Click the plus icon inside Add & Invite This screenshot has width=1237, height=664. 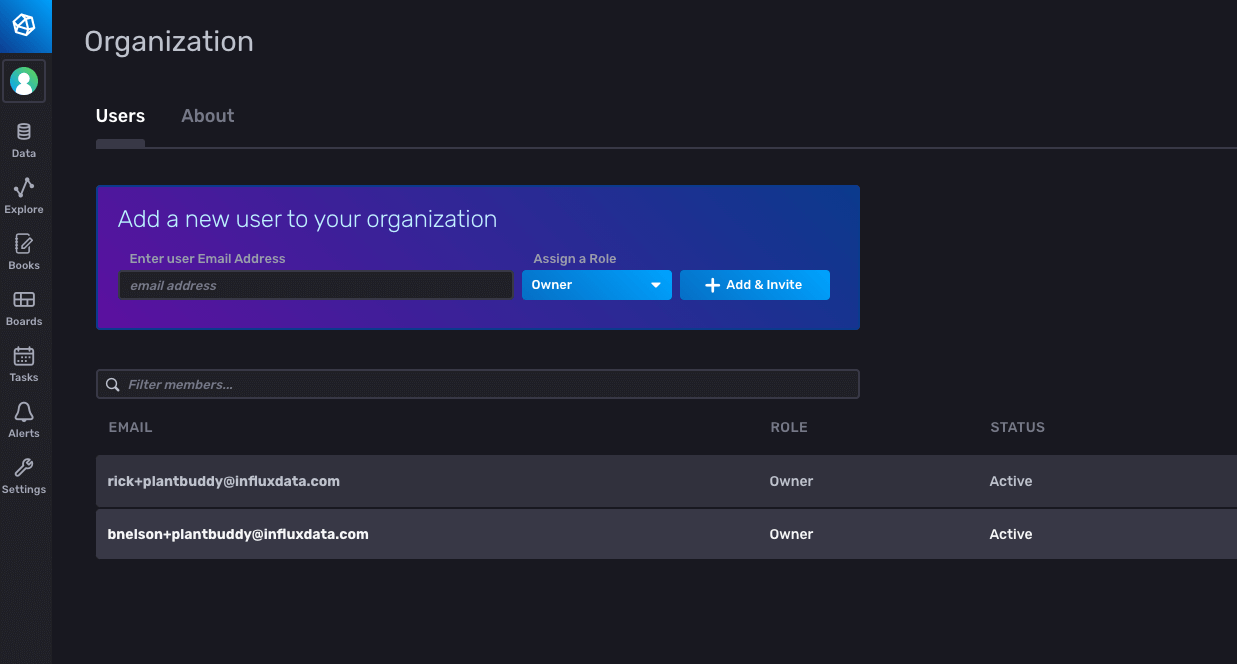click(712, 285)
